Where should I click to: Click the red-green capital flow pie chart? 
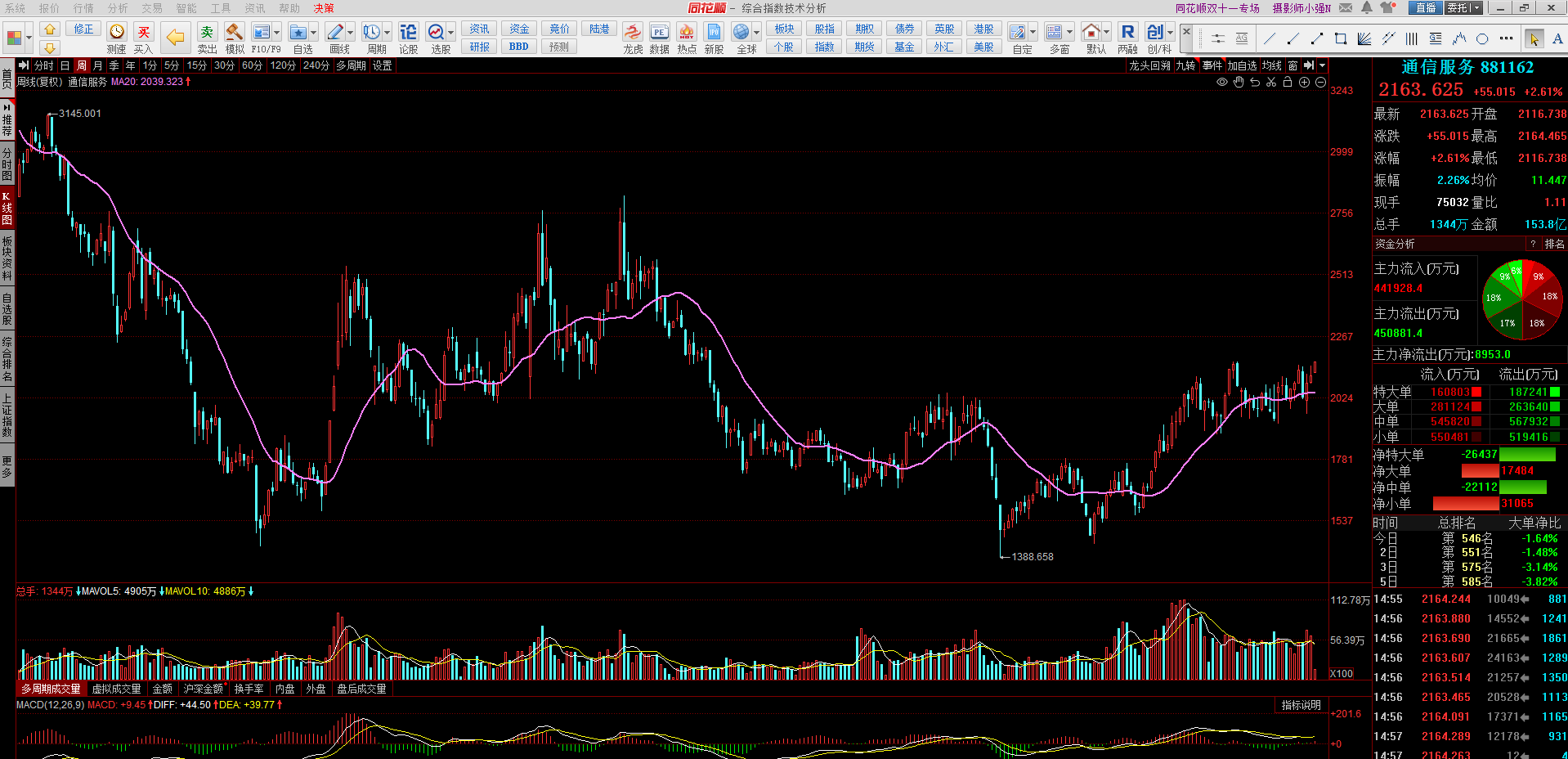1522,299
